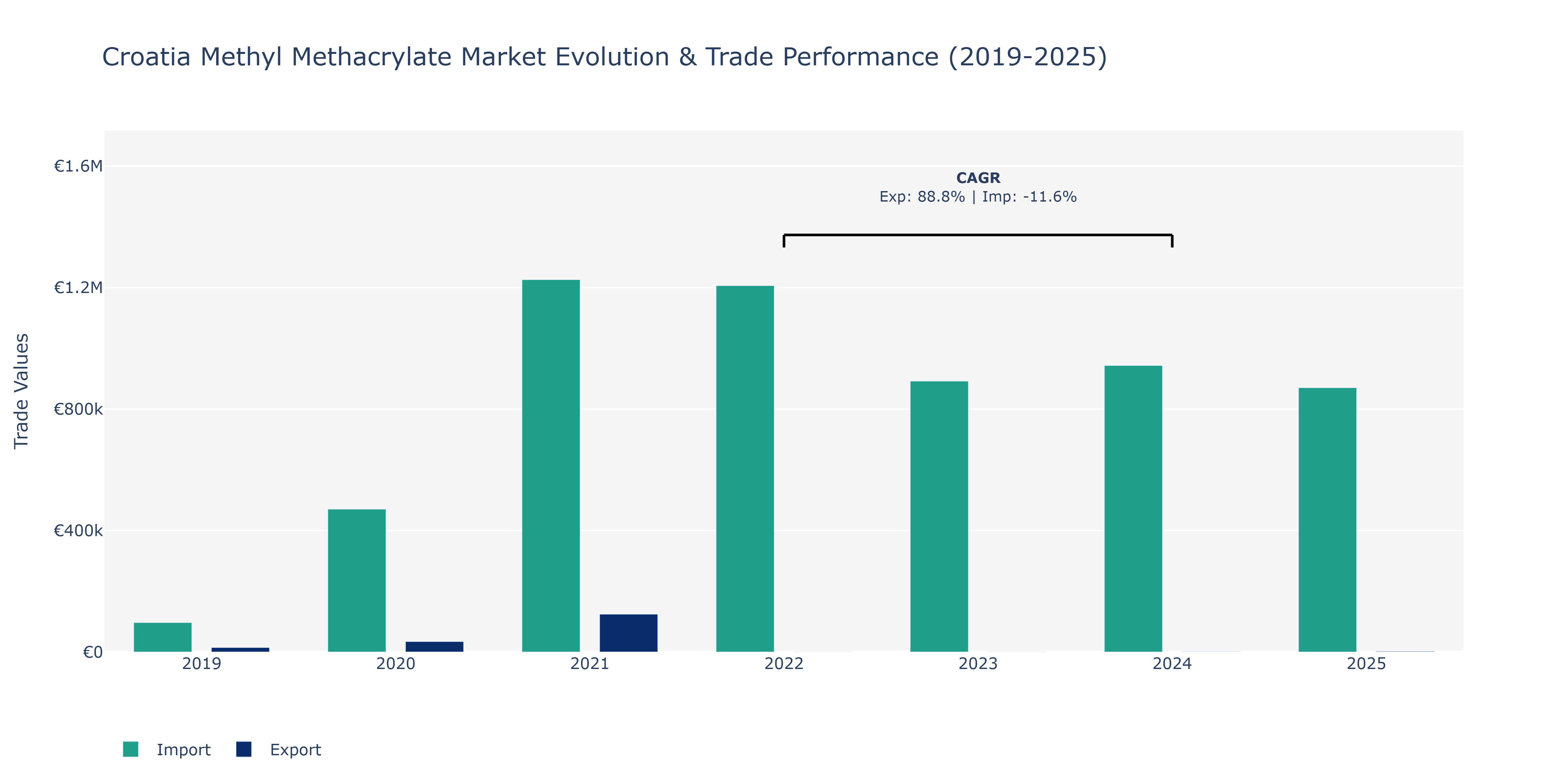
Task: Select the 2022 Import bar
Action: click(745, 469)
